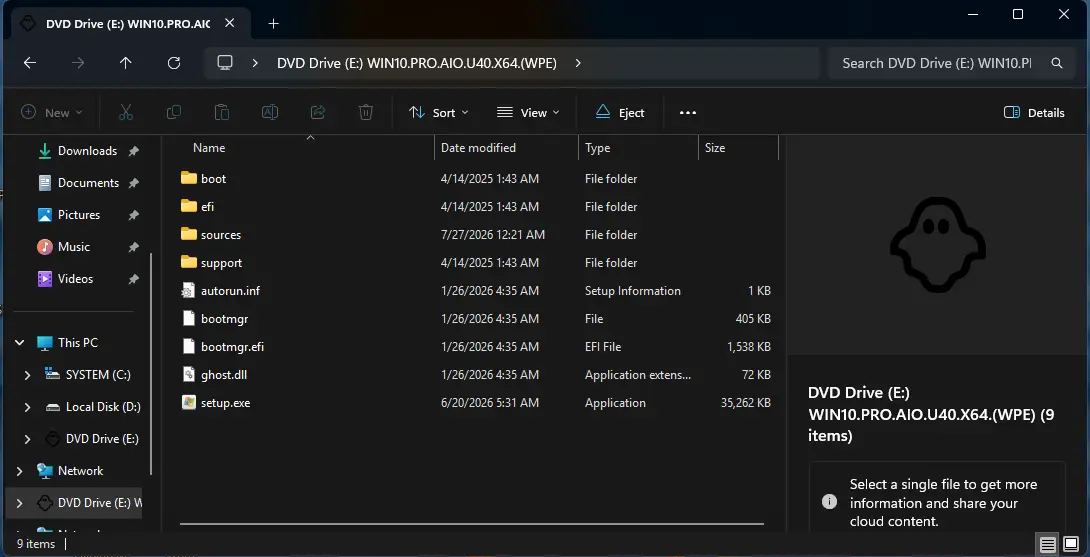Click the Paste clipboard icon
This screenshot has height=557, width=1090.
click(222, 113)
